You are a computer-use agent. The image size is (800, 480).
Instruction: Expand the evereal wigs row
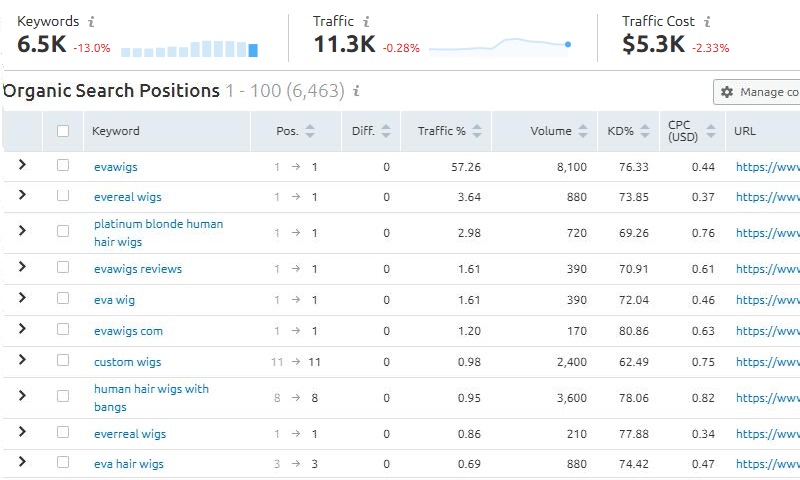(22, 194)
